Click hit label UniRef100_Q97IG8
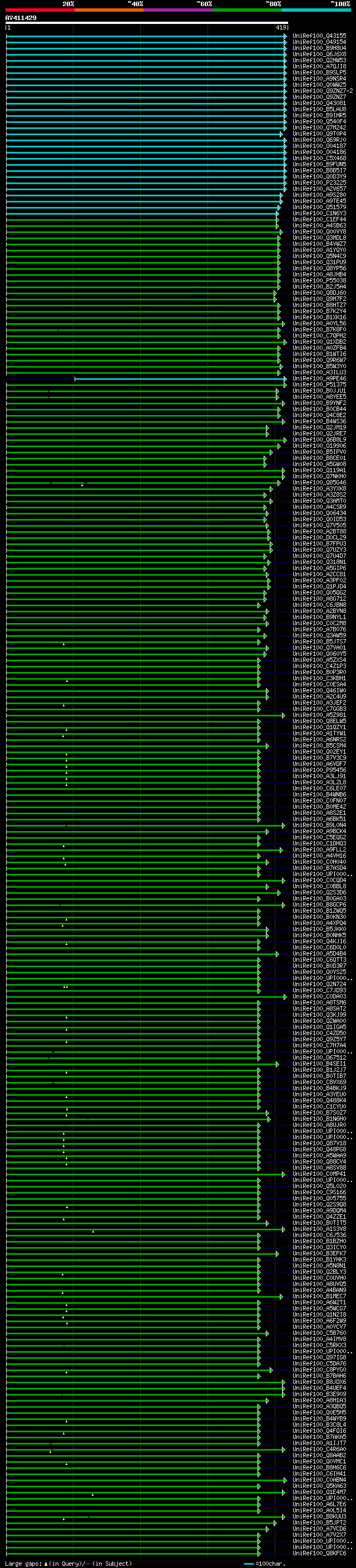The width and height of the screenshot is (356, 1568). point(319,1357)
